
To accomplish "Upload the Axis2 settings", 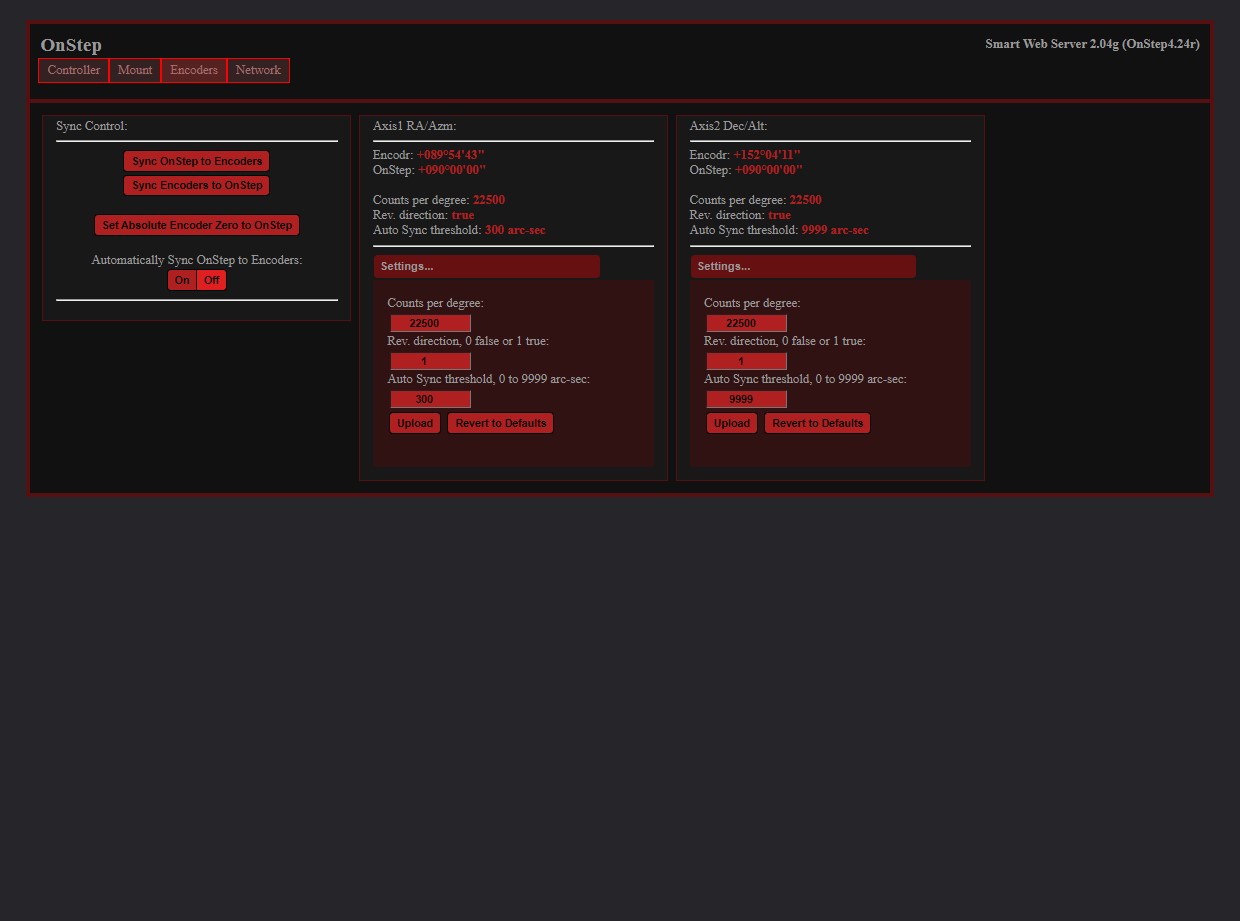I will point(732,423).
